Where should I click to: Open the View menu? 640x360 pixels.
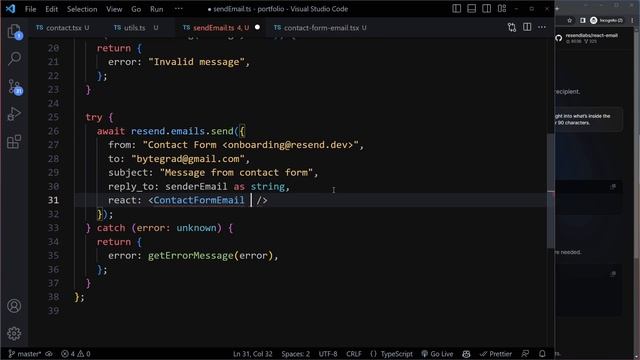pos(114,9)
